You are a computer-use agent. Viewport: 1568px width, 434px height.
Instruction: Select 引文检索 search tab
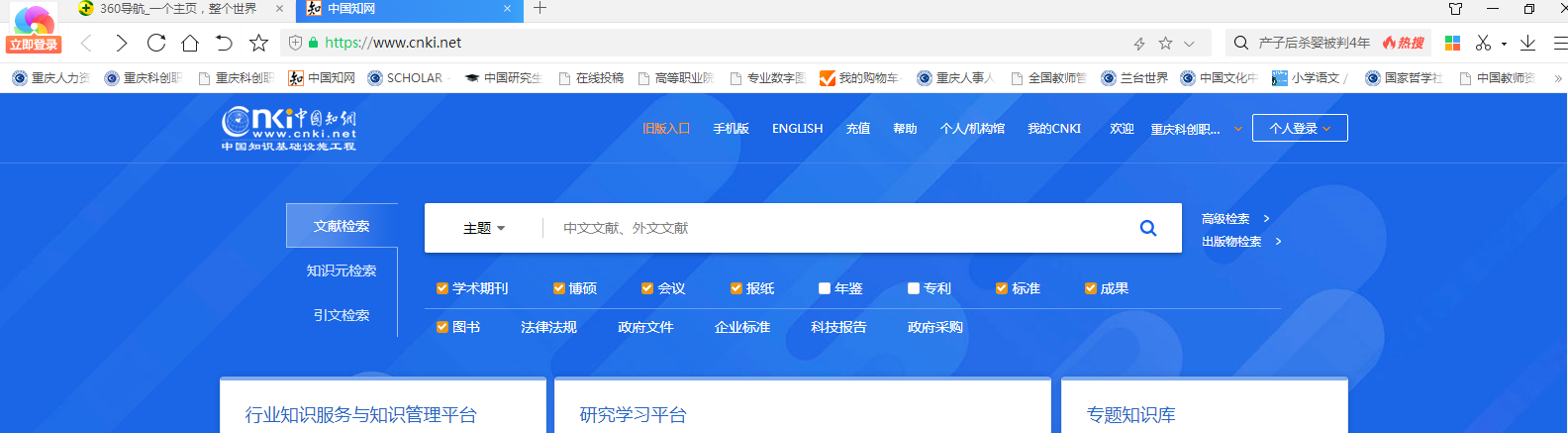[x=342, y=315]
